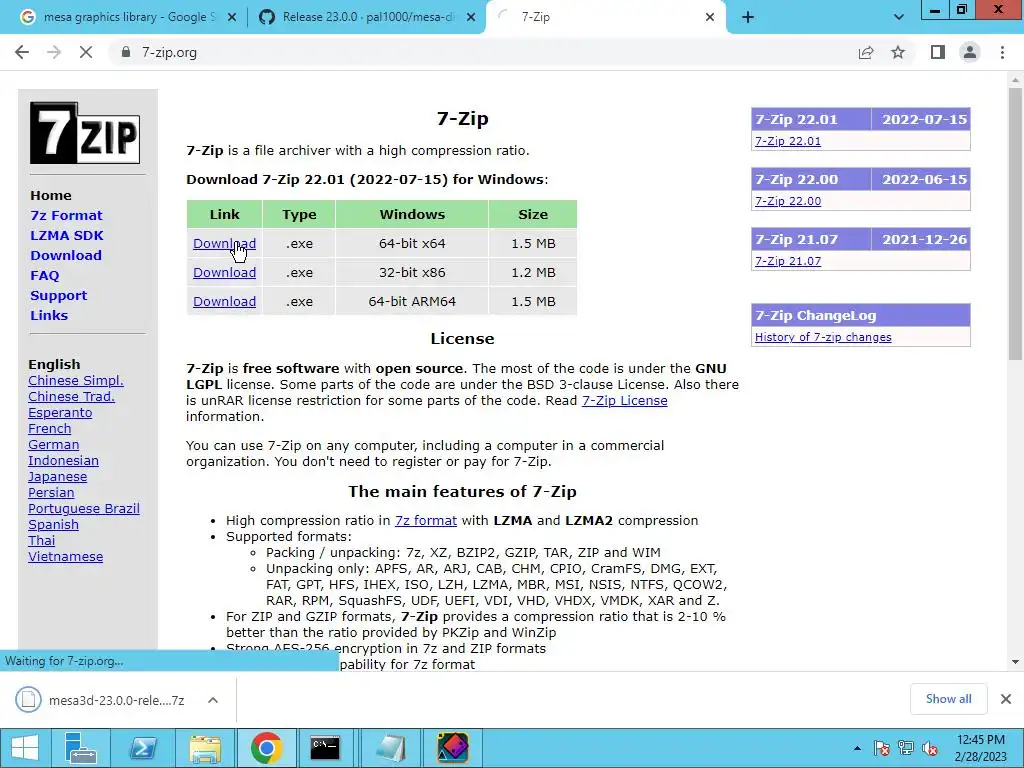
Task: Bookmark this page with the star icon
Action: [899, 52]
